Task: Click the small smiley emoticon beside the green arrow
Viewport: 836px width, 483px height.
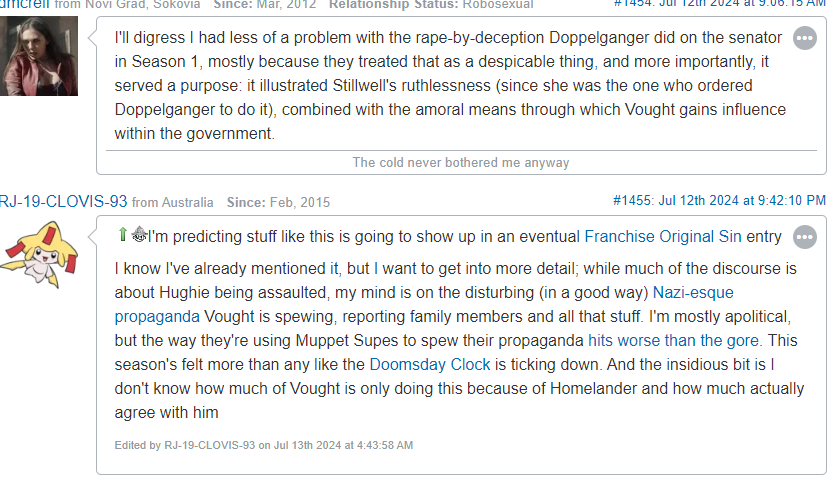Action: 139,235
